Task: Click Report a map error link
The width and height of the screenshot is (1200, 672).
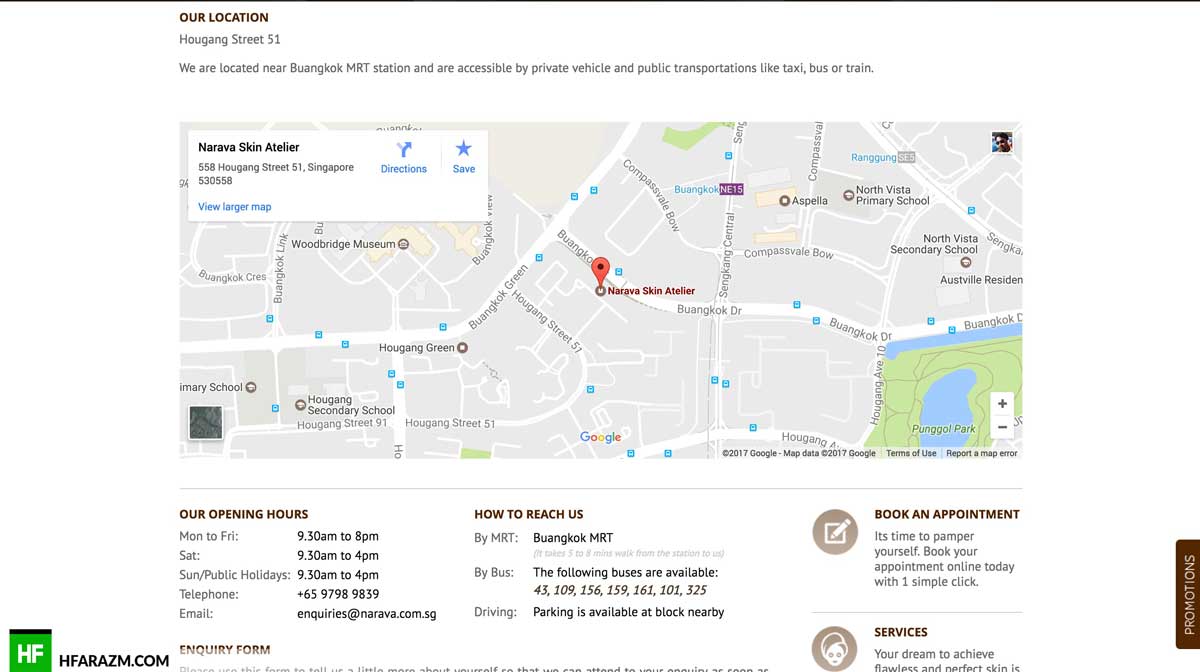Action: [982, 453]
